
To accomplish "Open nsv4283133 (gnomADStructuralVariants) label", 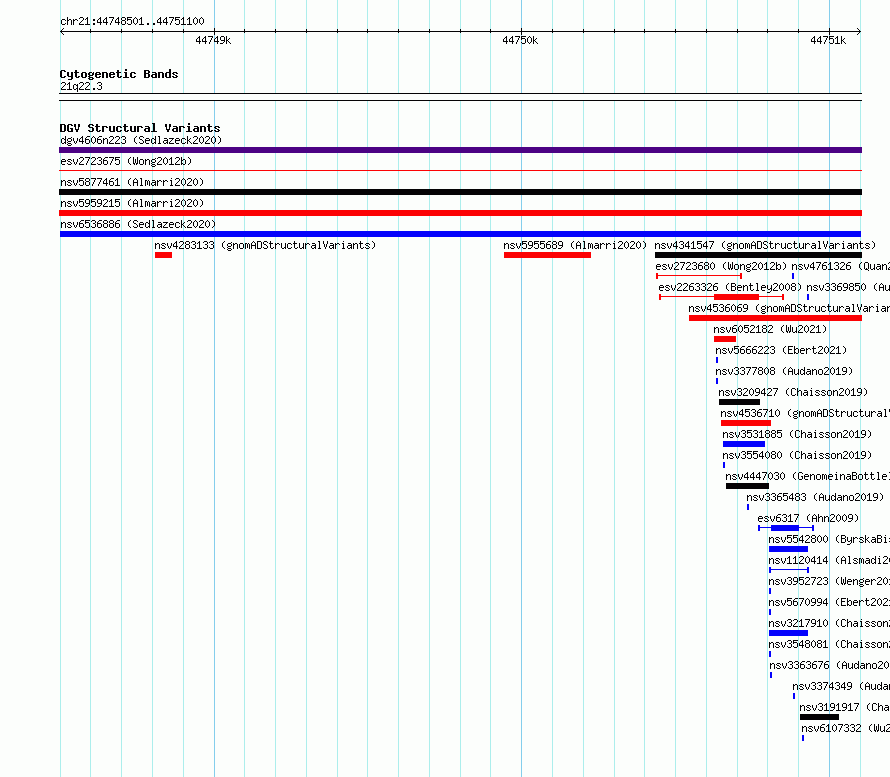I will pos(265,245).
